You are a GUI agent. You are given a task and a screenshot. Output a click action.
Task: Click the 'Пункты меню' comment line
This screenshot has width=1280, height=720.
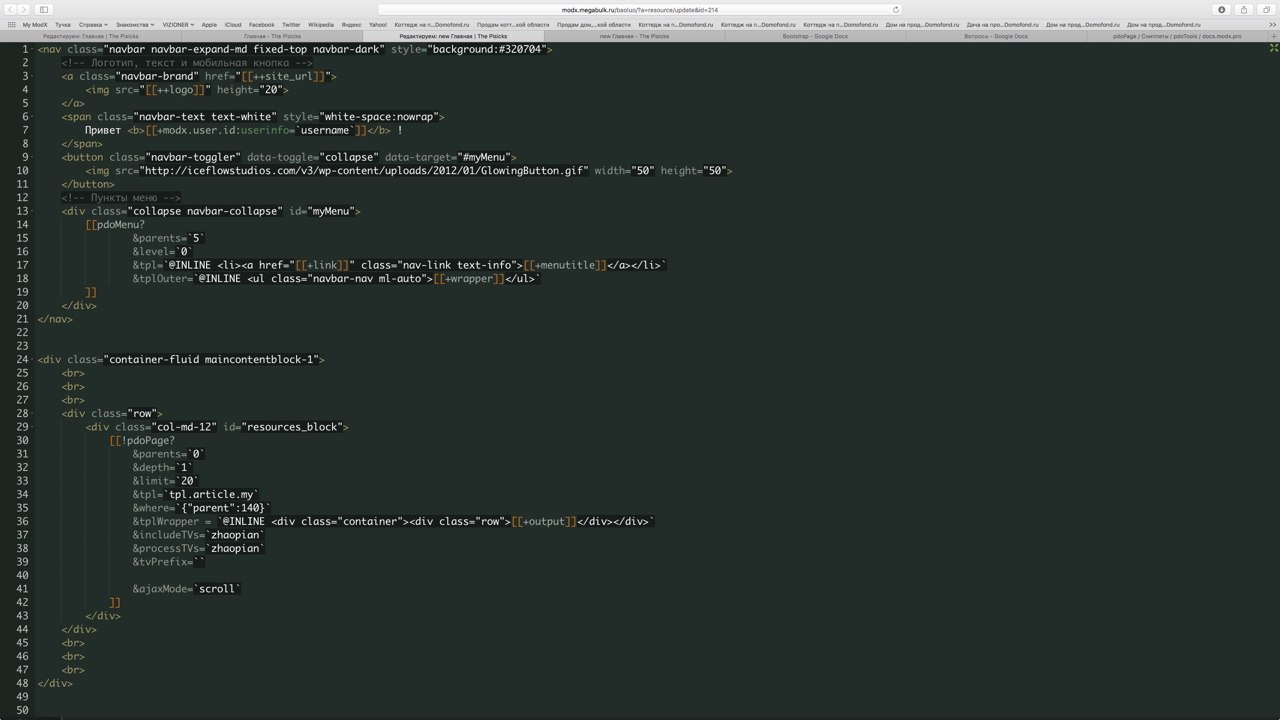tap(121, 197)
